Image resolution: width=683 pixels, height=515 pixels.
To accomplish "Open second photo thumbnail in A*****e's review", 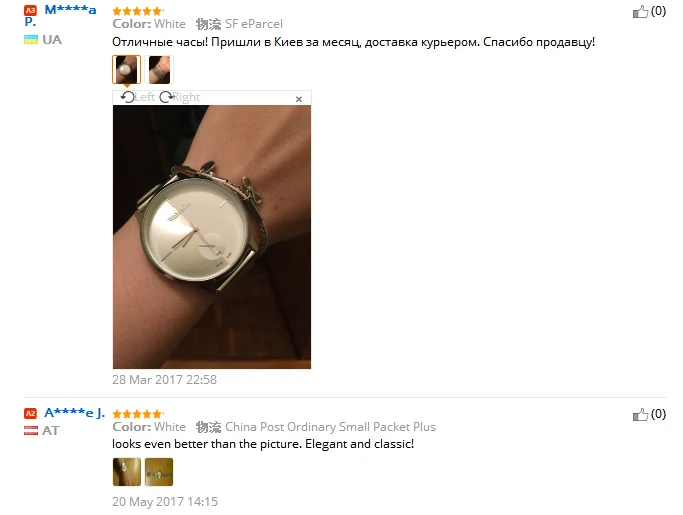I will click(x=159, y=472).
